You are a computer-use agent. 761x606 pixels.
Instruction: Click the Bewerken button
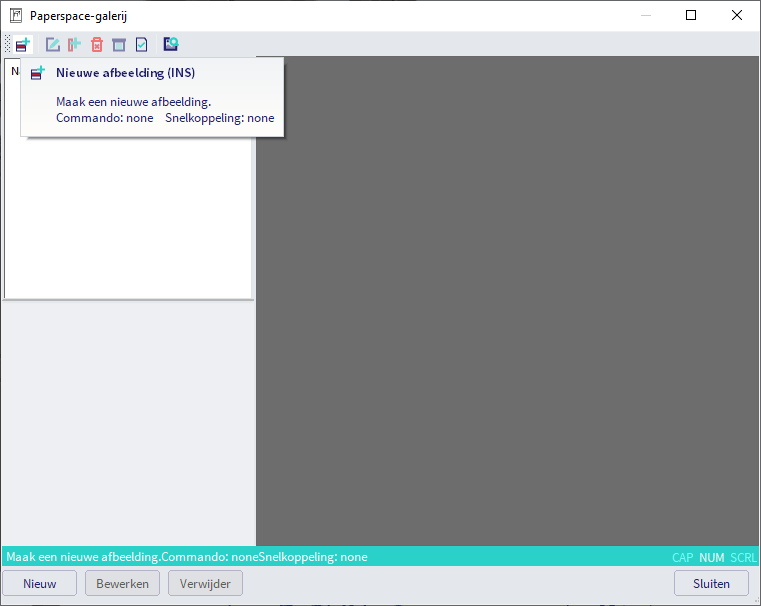click(122, 583)
